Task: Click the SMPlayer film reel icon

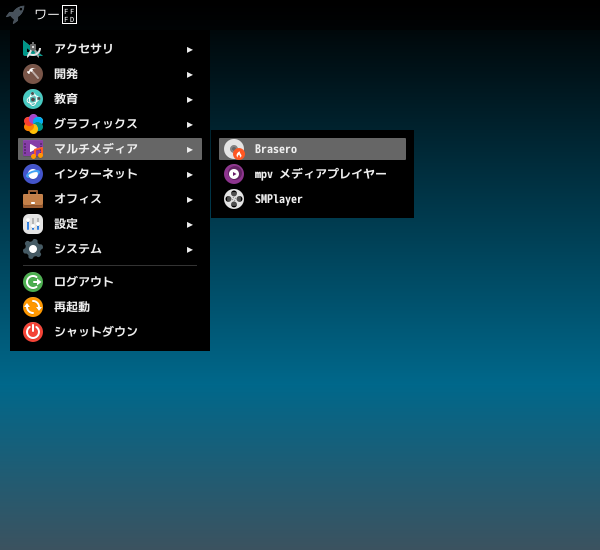Action: (234, 199)
